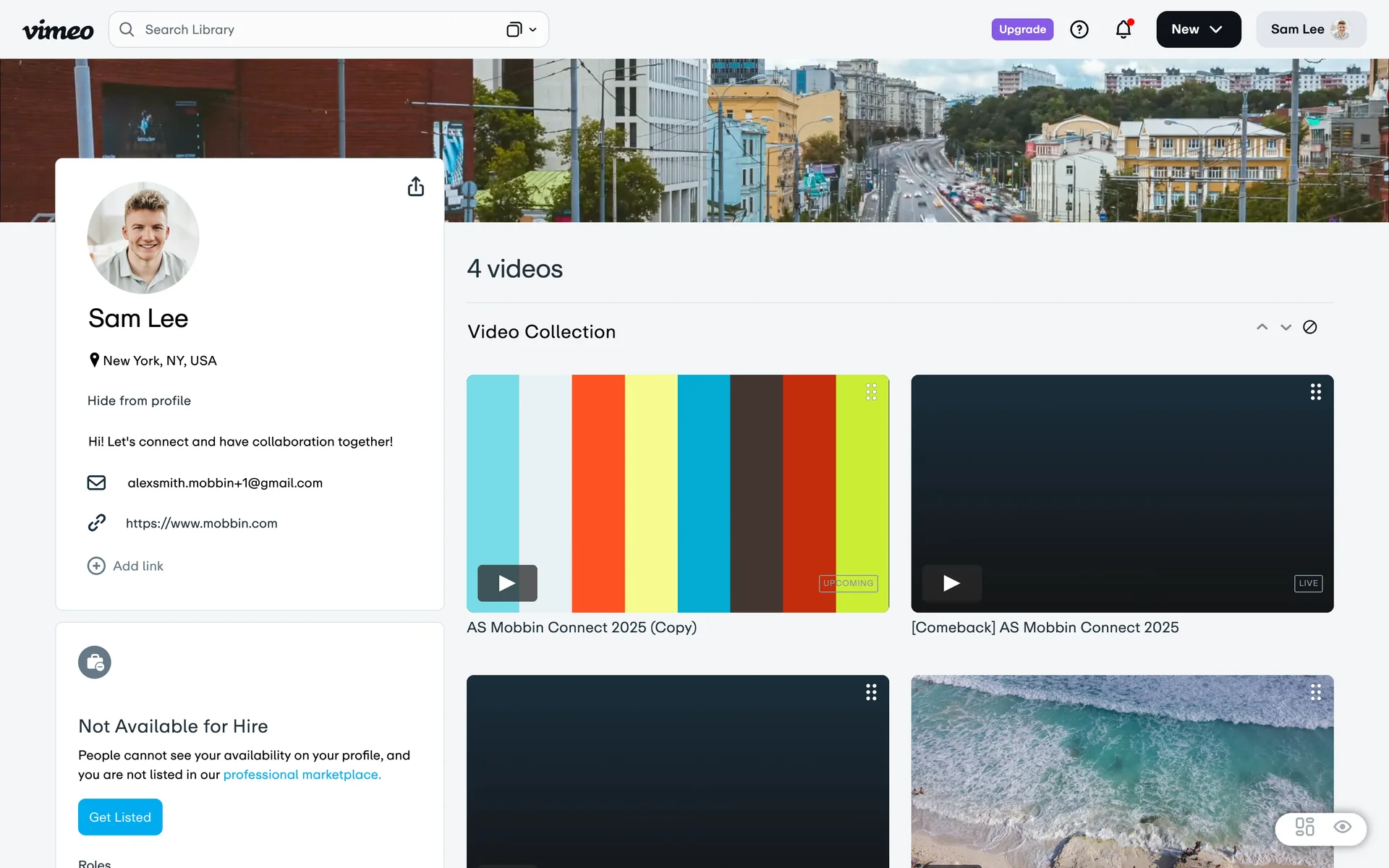
Task: Open the New dropdown menu
Action: click(1198, 30)
